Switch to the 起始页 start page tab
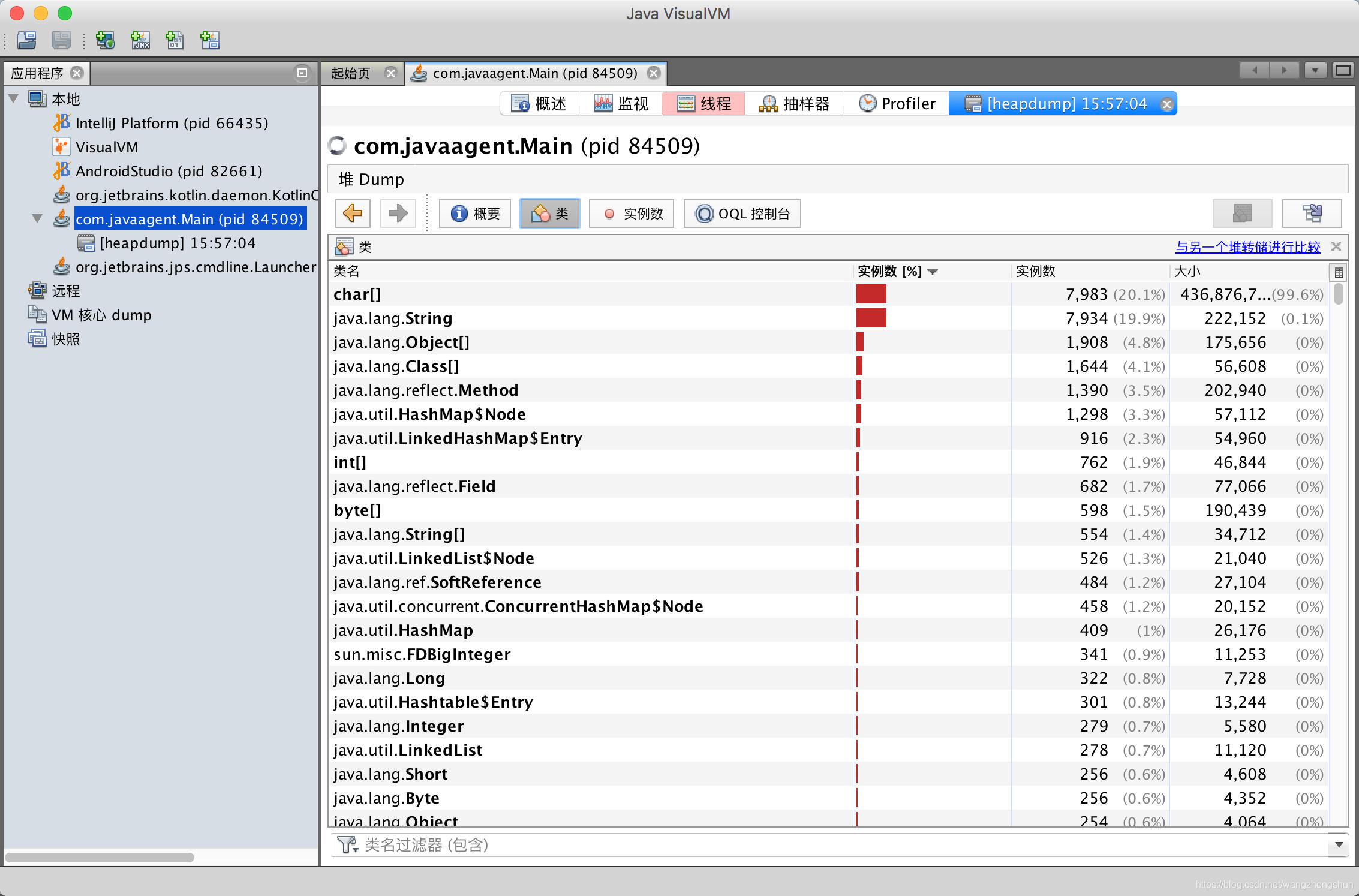 [x=351, y=73]
